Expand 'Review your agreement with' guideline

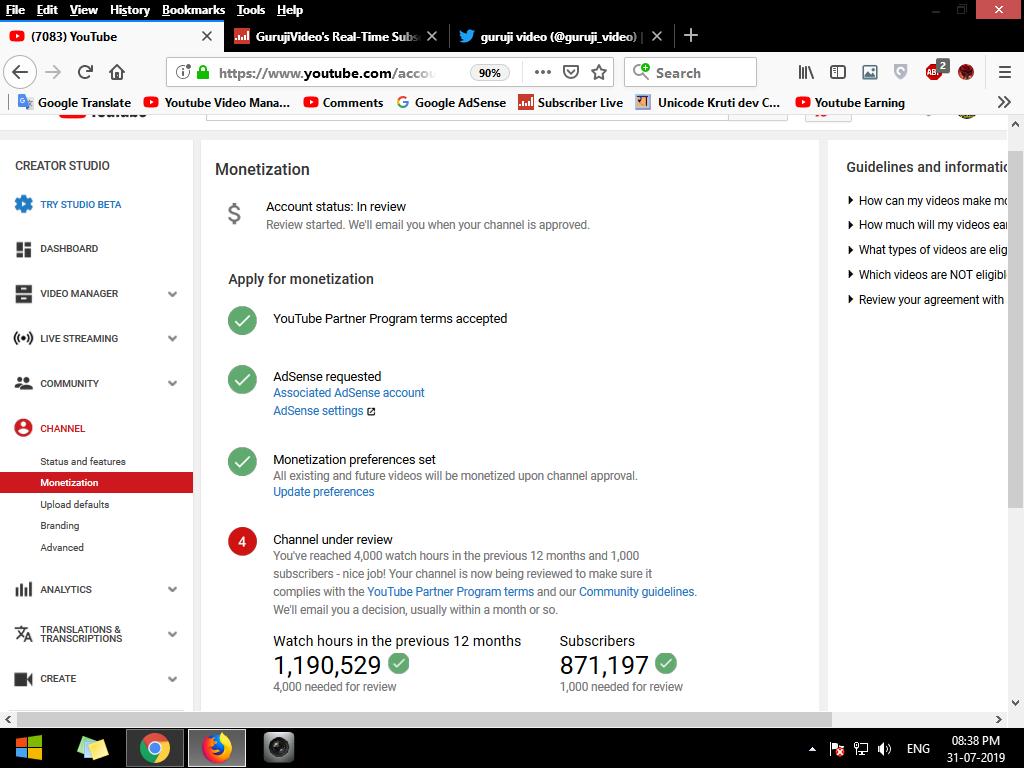pos(925,299)
